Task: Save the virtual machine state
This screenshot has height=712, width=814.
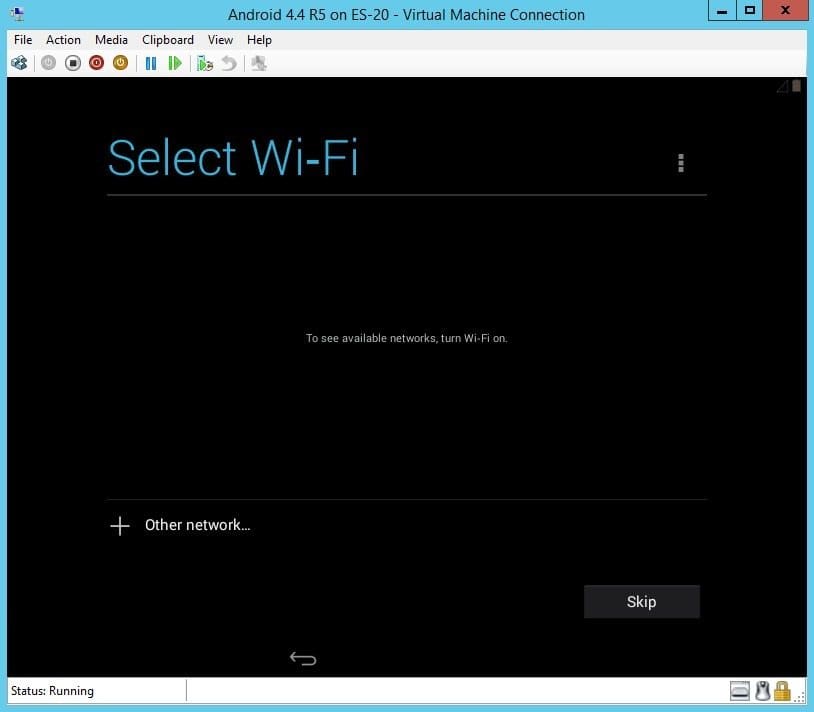Action: coord(120,63)
